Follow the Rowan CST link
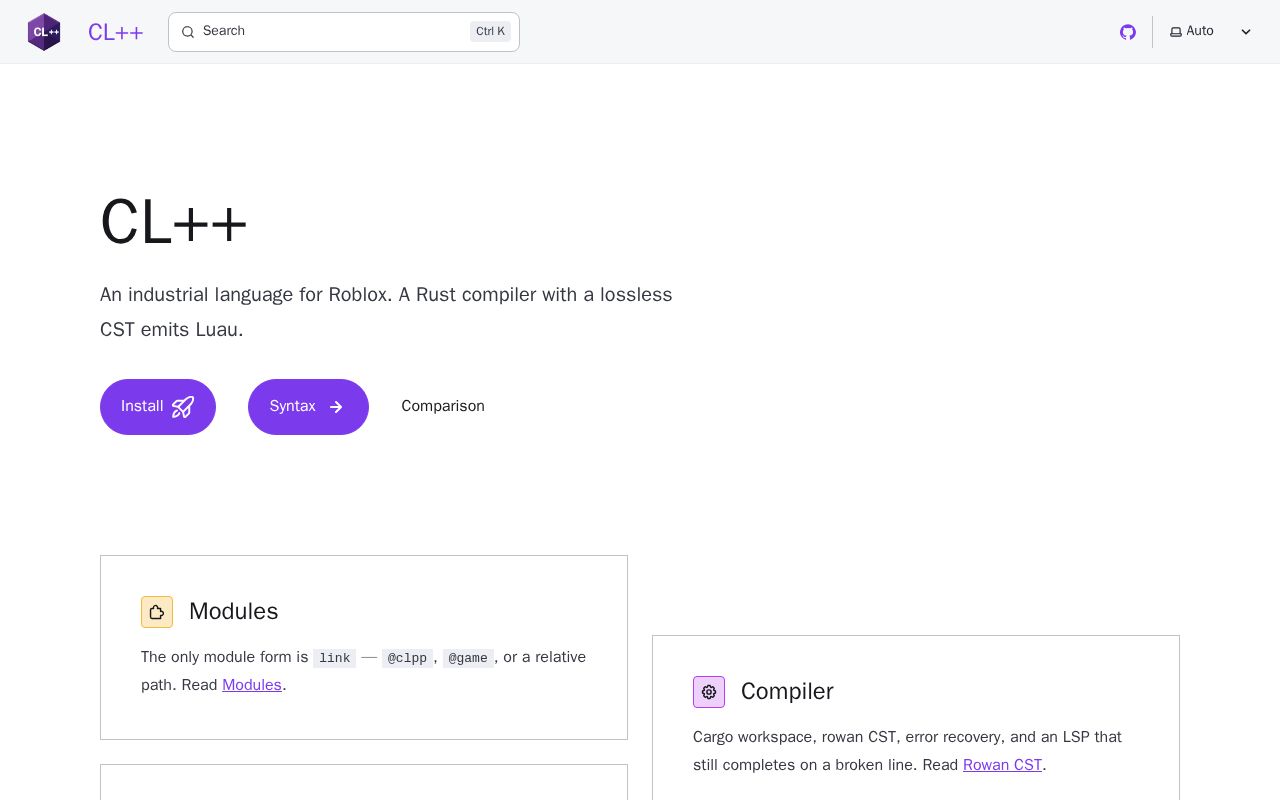1280x800 pixels. tap(1002, 765)
